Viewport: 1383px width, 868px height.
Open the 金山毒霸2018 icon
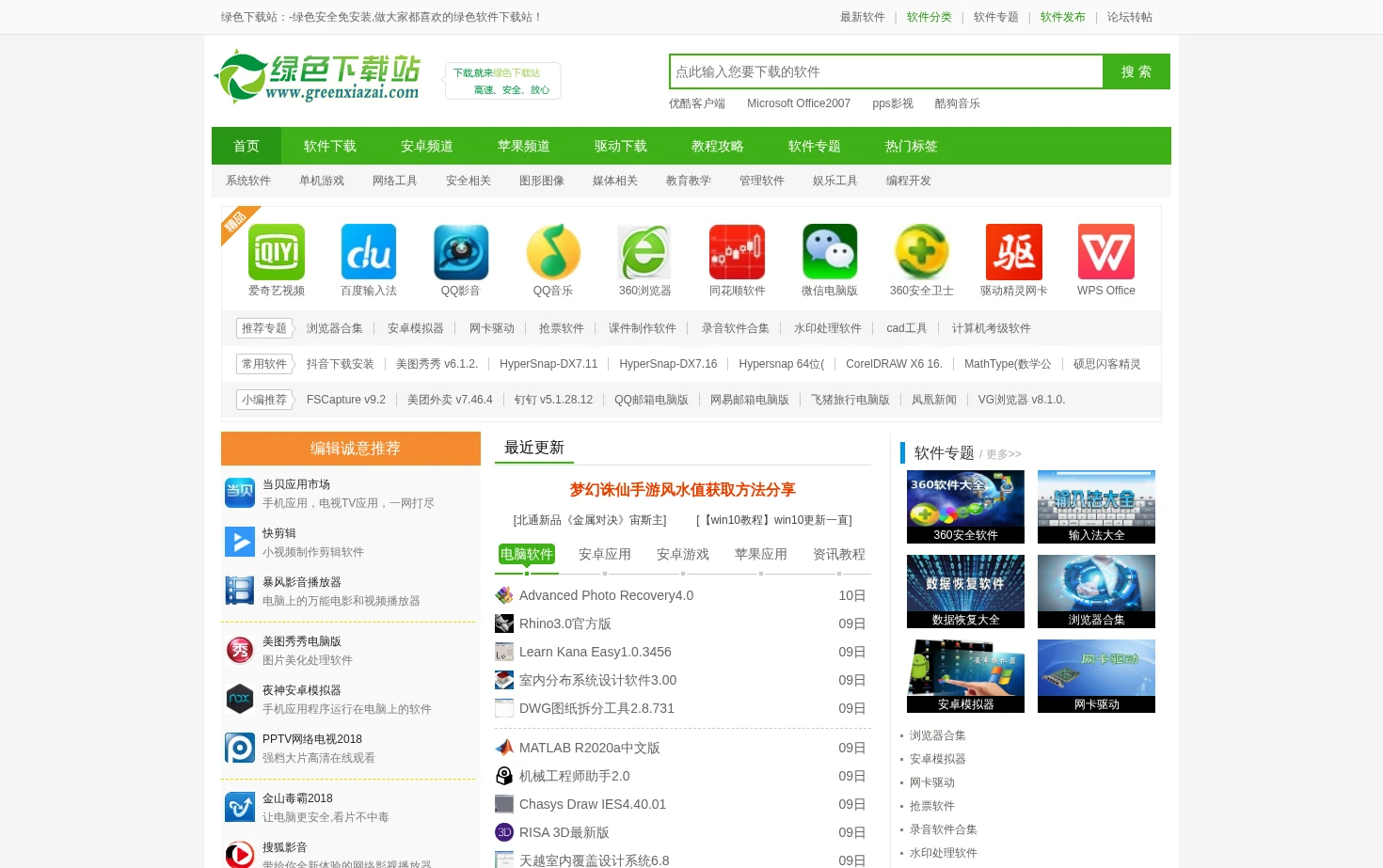click(x=240, y=807)
